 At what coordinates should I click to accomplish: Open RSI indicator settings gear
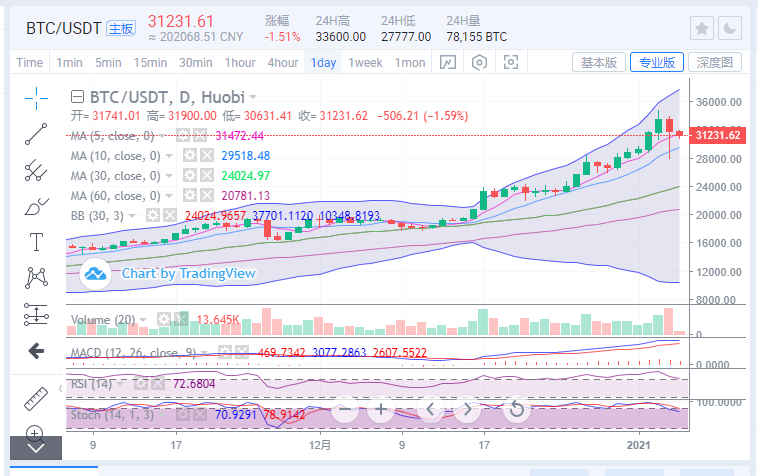tap(141, 384)
